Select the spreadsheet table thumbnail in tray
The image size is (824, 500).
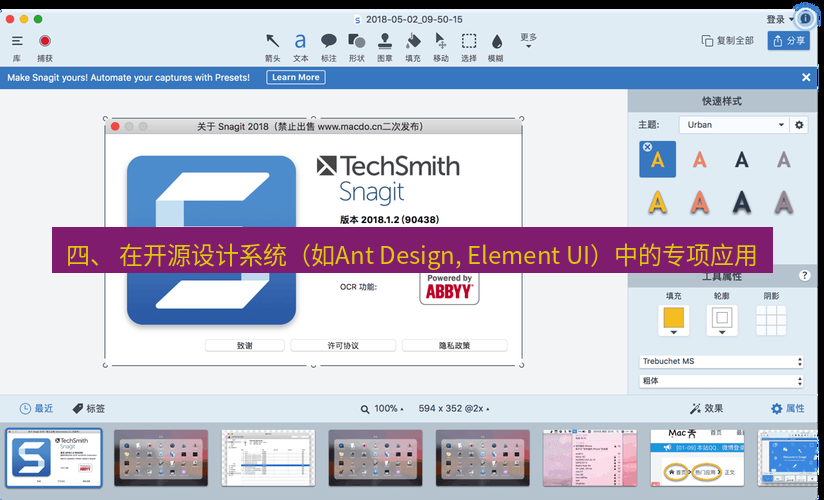269,458
